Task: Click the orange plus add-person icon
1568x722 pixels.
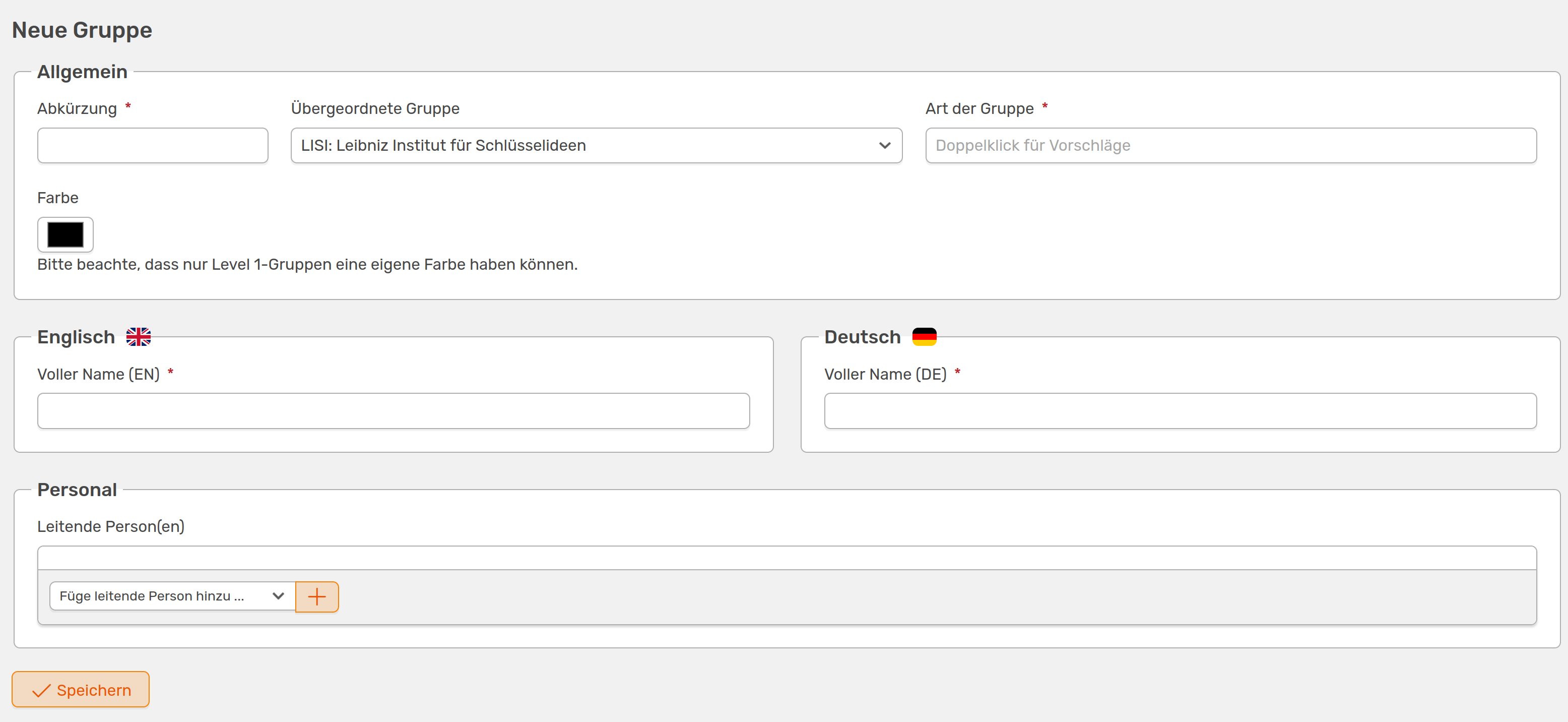Action: click(316, 596)
